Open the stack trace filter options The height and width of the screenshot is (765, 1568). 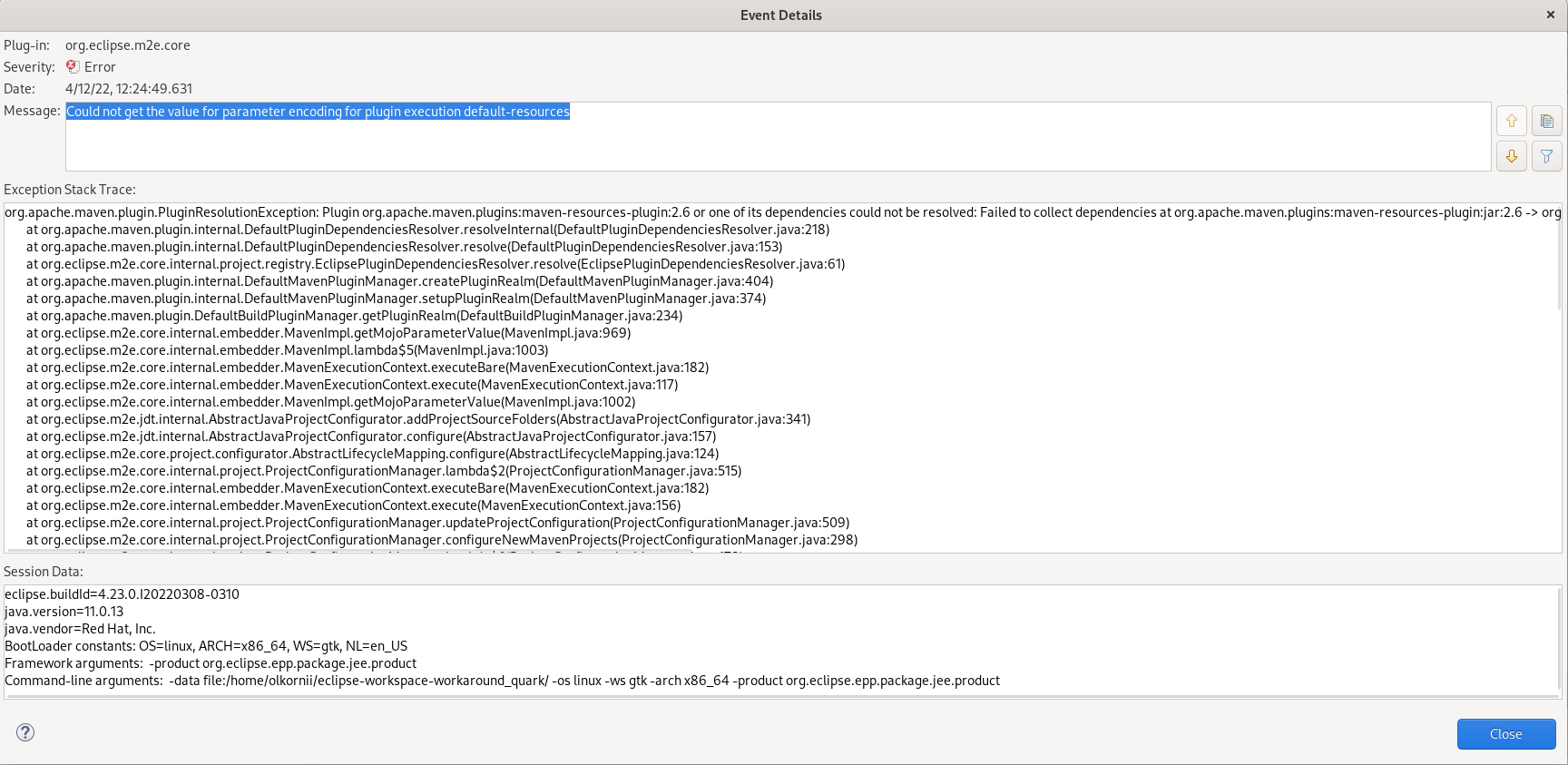1547,156
